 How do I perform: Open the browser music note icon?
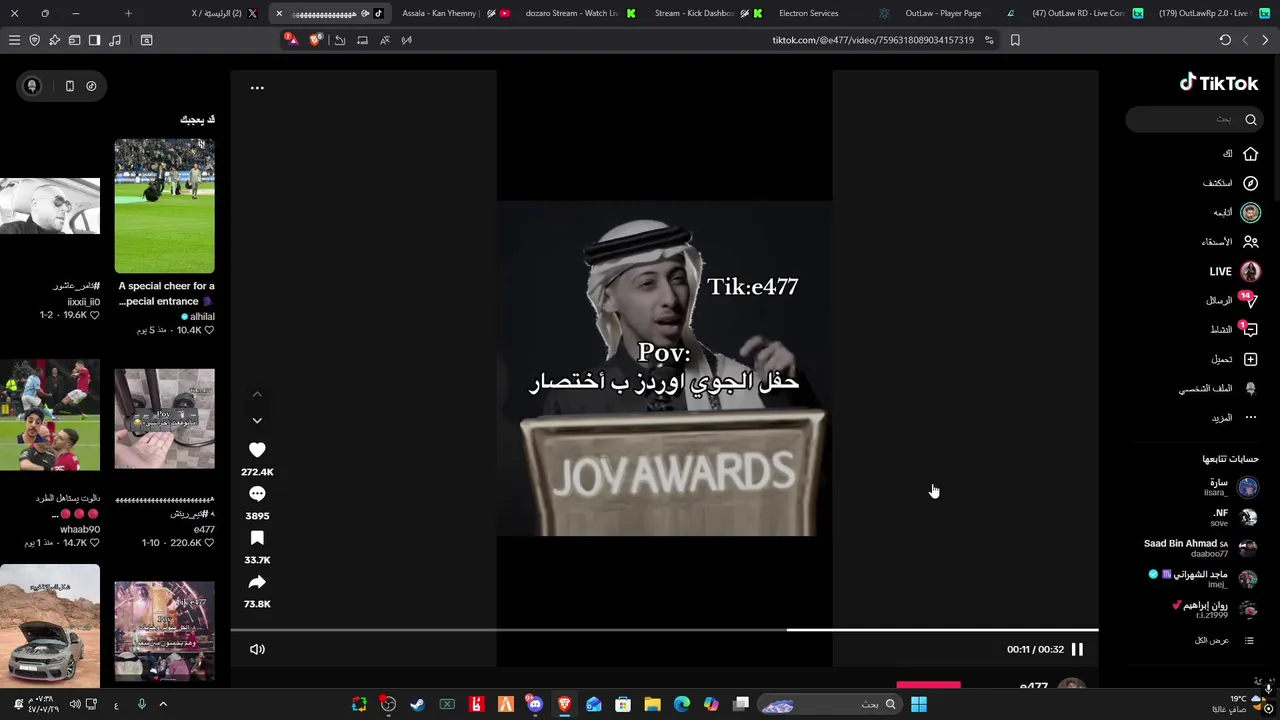[114, 40]
